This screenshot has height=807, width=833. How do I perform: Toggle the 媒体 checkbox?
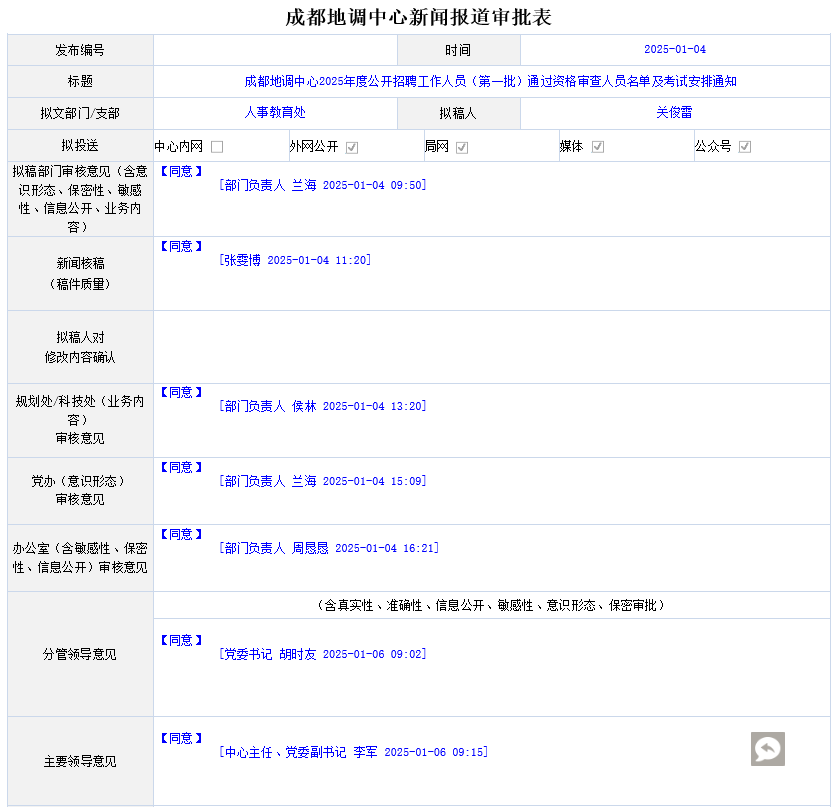(x=598, y=147)
